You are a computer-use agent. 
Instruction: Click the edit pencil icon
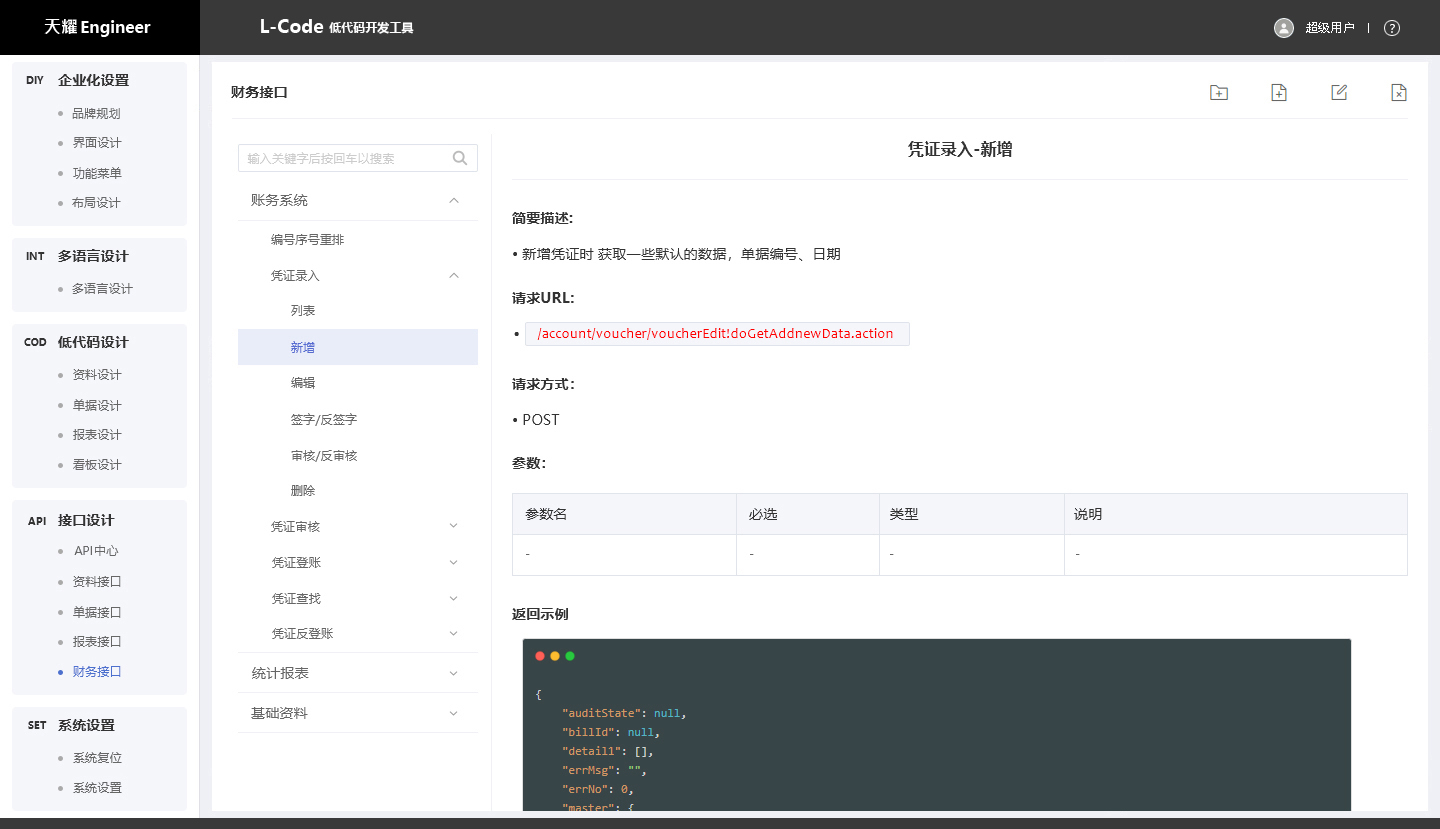(1339, 92)
